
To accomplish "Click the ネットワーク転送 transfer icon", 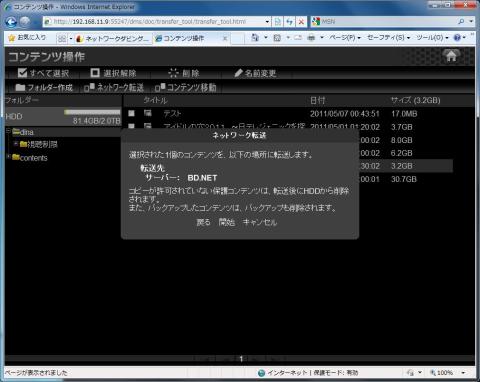I will (89, 87).
